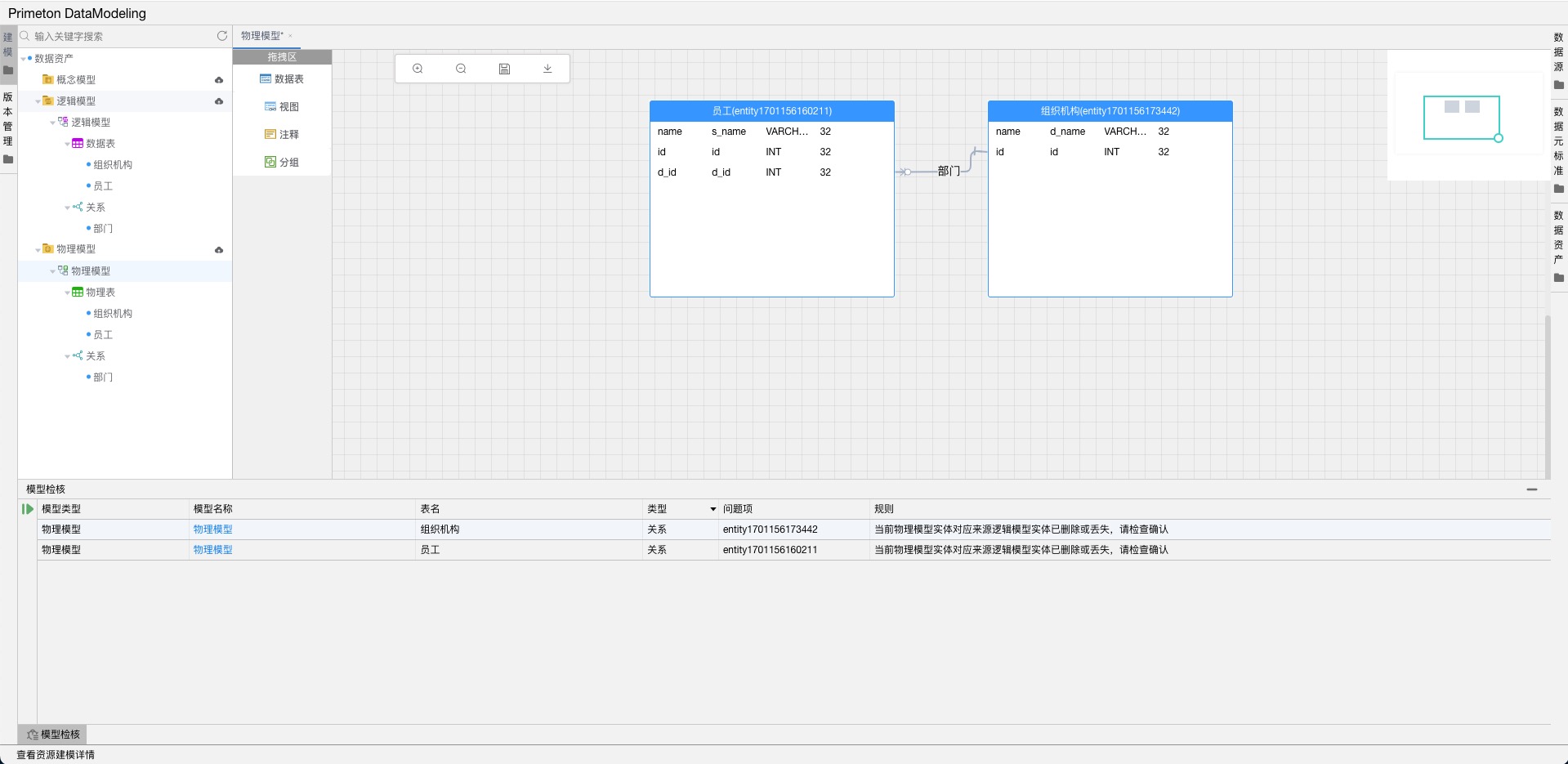Click the 拖拽区 palette header
This screenshot has width=1568, height=764.
pyautogui.click(x=282, y=57)
